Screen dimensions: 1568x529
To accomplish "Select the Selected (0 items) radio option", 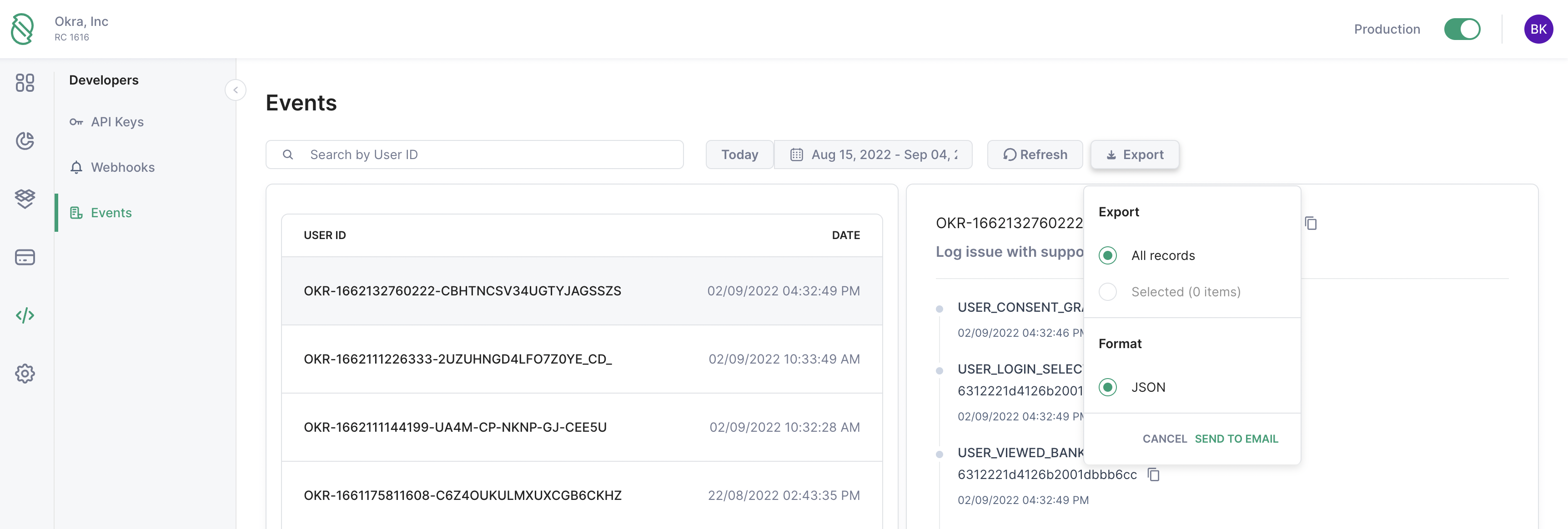I will tap(1107, 292).
